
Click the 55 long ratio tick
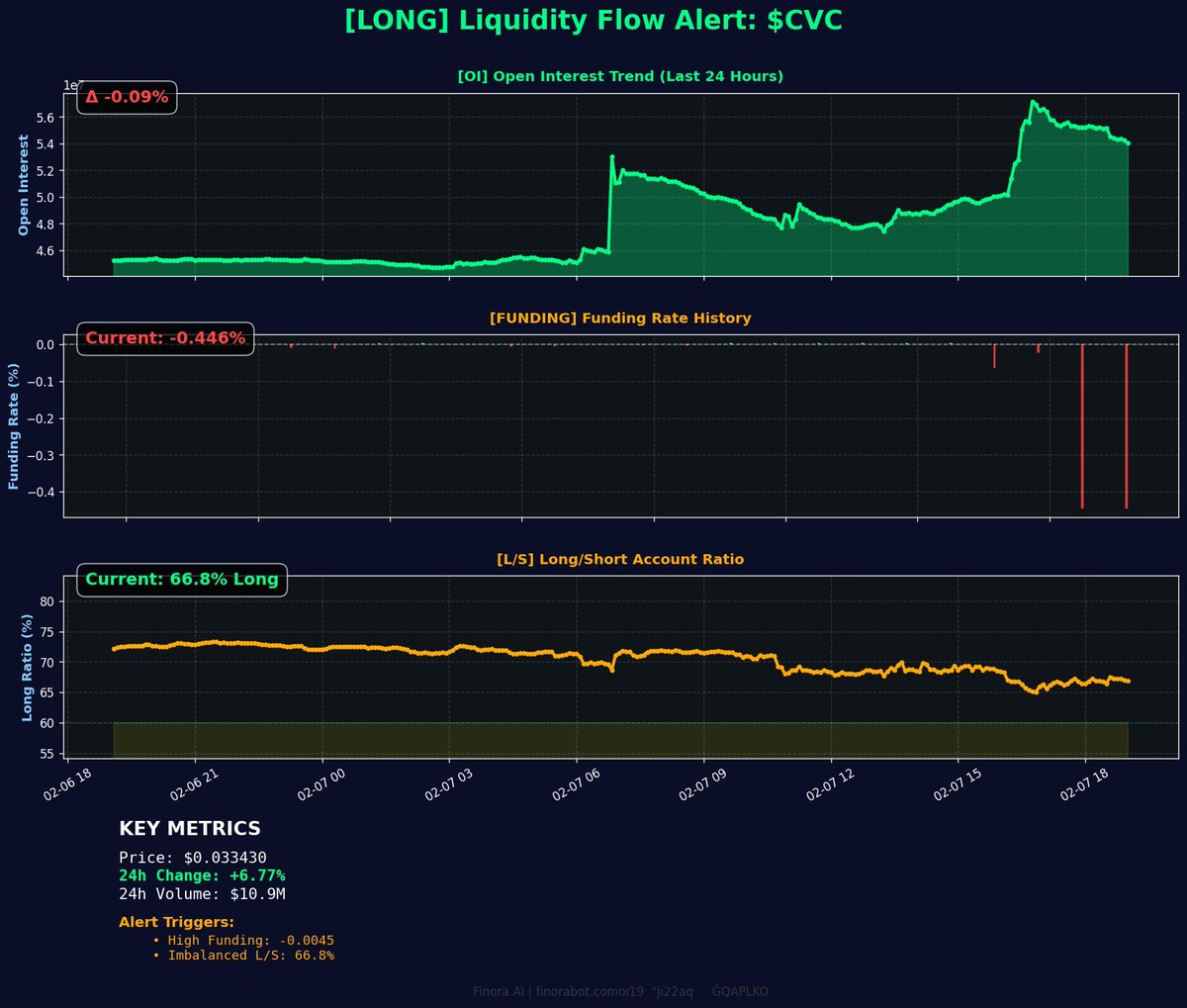point(48,755)
